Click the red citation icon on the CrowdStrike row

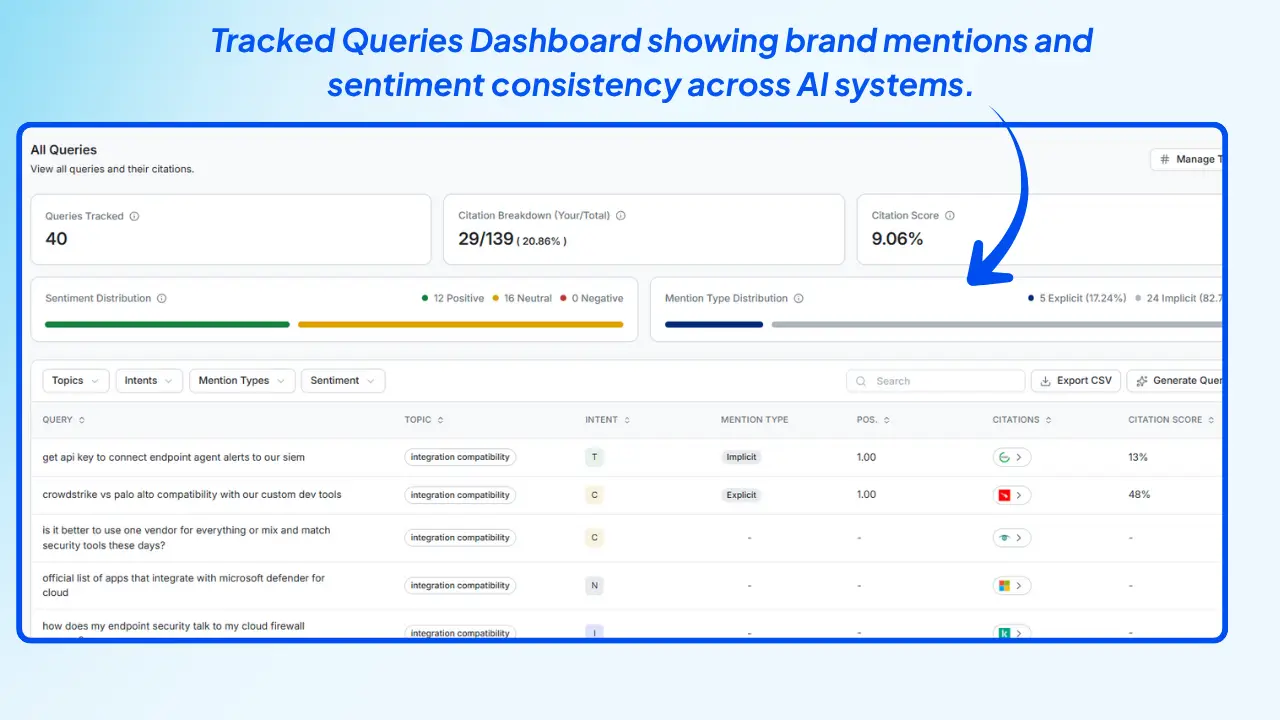pyautogui.click(x=1005, y=494)
